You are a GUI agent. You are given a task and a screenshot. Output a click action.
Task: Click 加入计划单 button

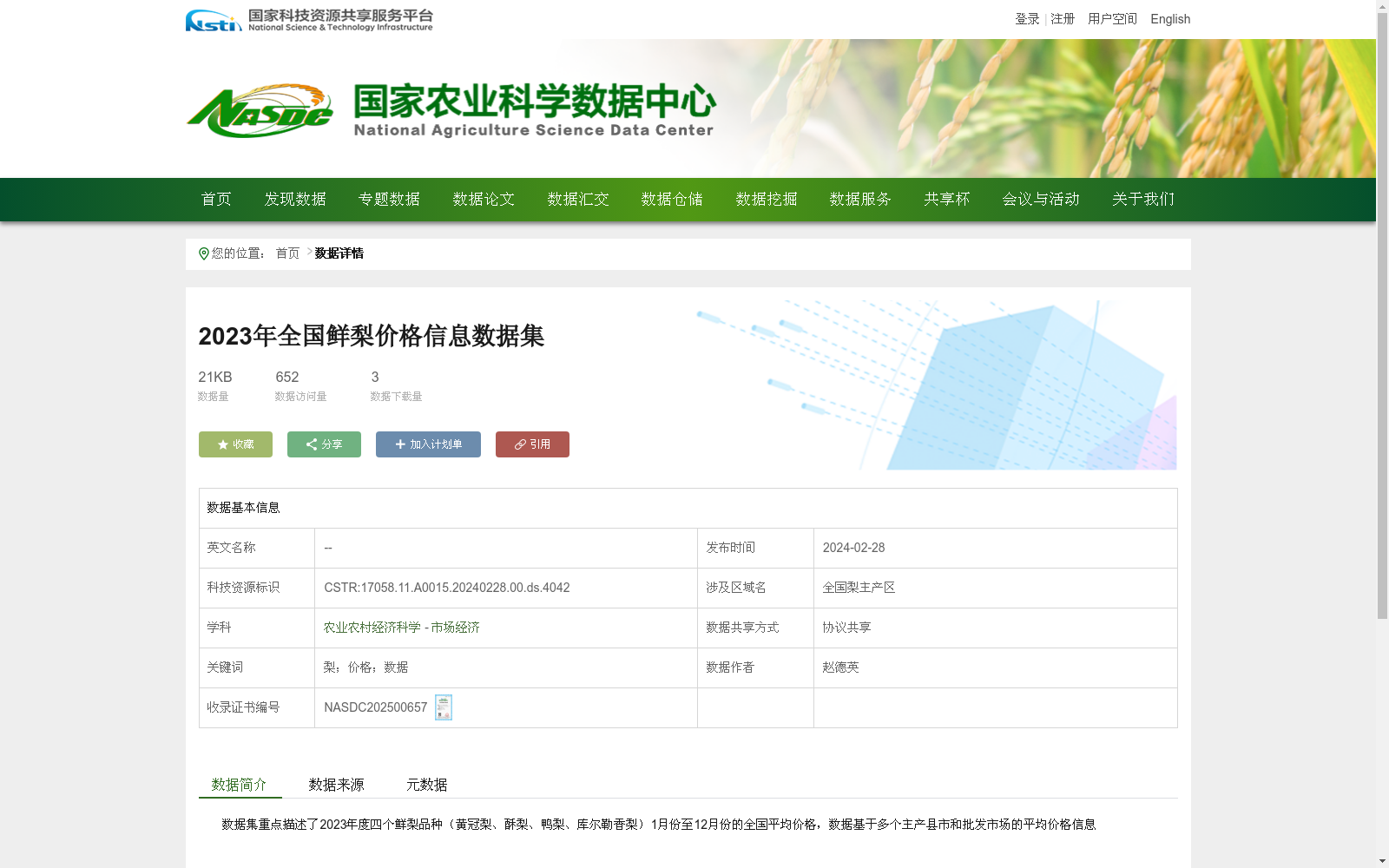428,444
